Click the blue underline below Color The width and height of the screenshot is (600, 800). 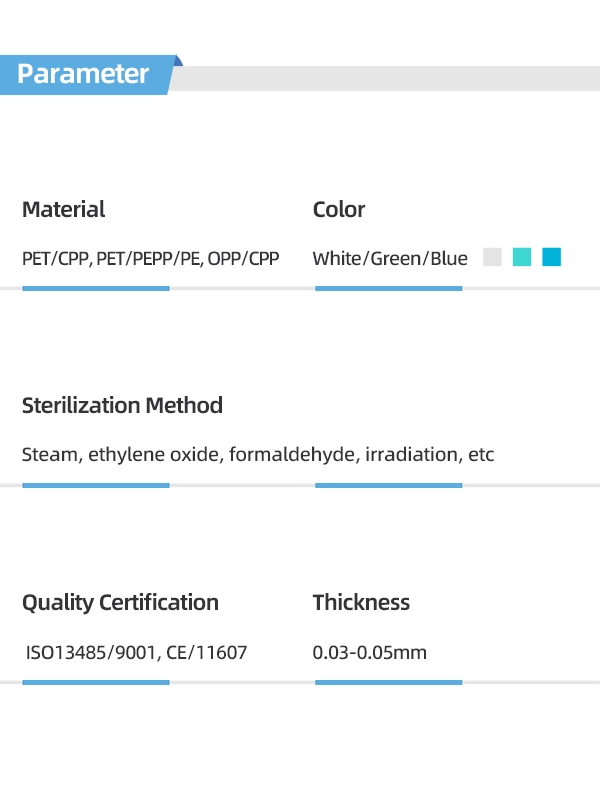pyautogui.click(x=388, y=288)
